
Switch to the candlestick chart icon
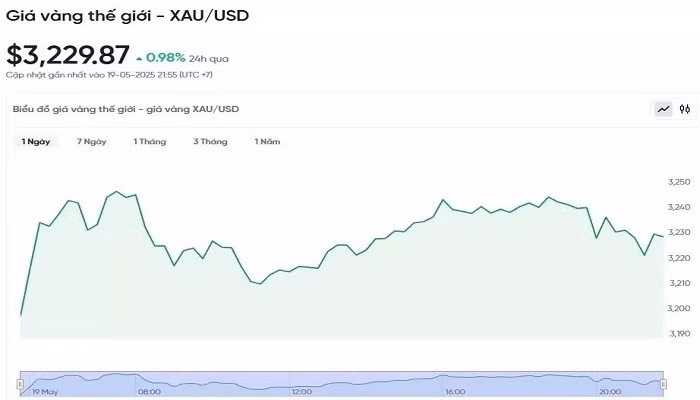pyautogui.click(x=685, y=109)
